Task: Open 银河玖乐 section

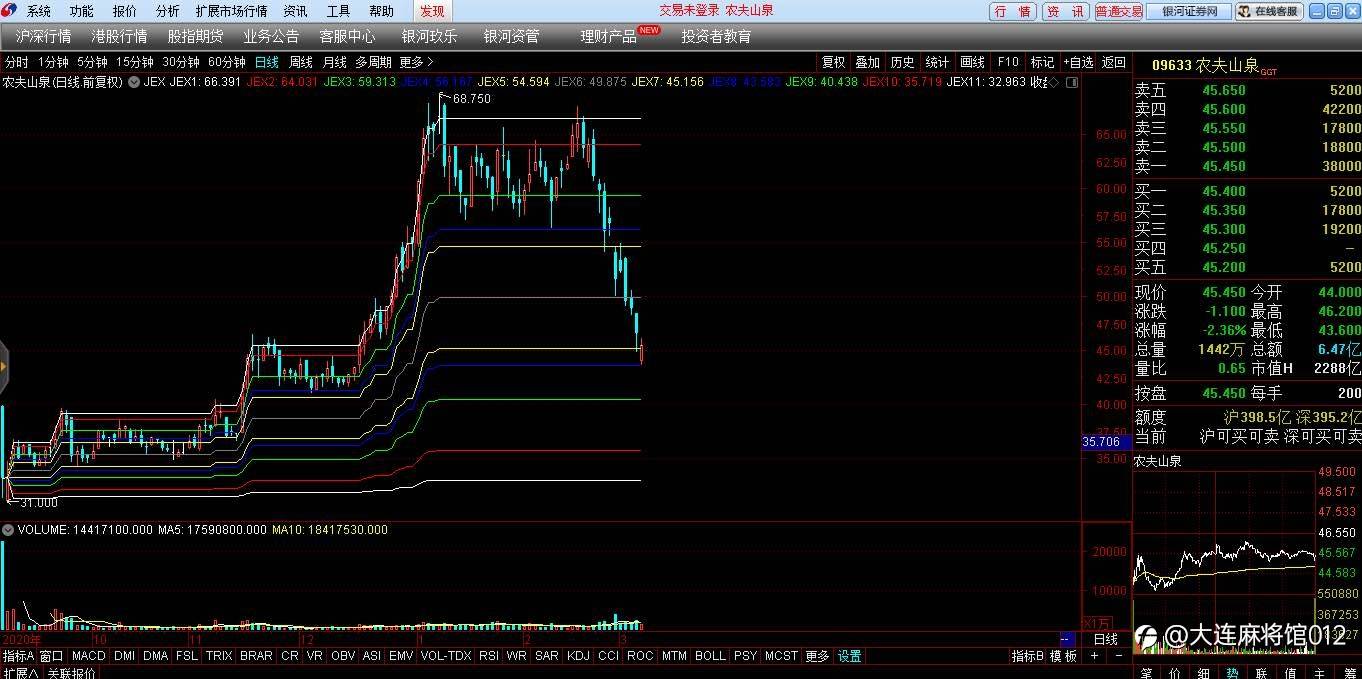Action: (x=430, y=36)
